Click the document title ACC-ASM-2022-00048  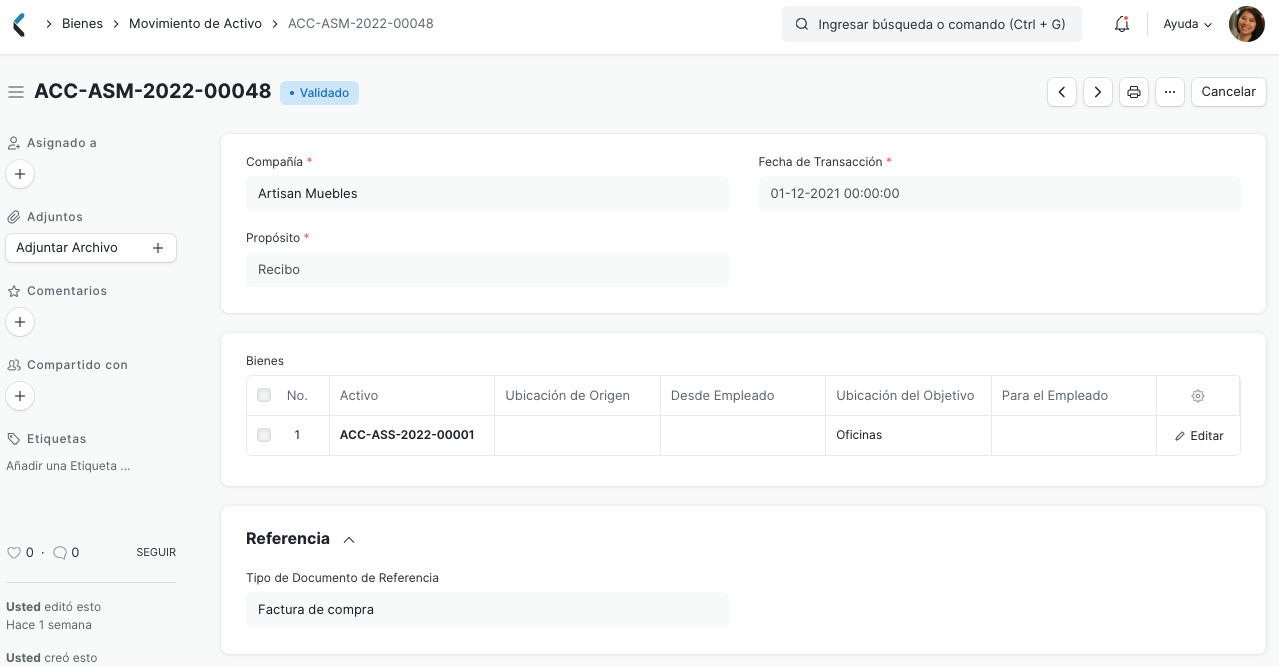click(153, 91)
